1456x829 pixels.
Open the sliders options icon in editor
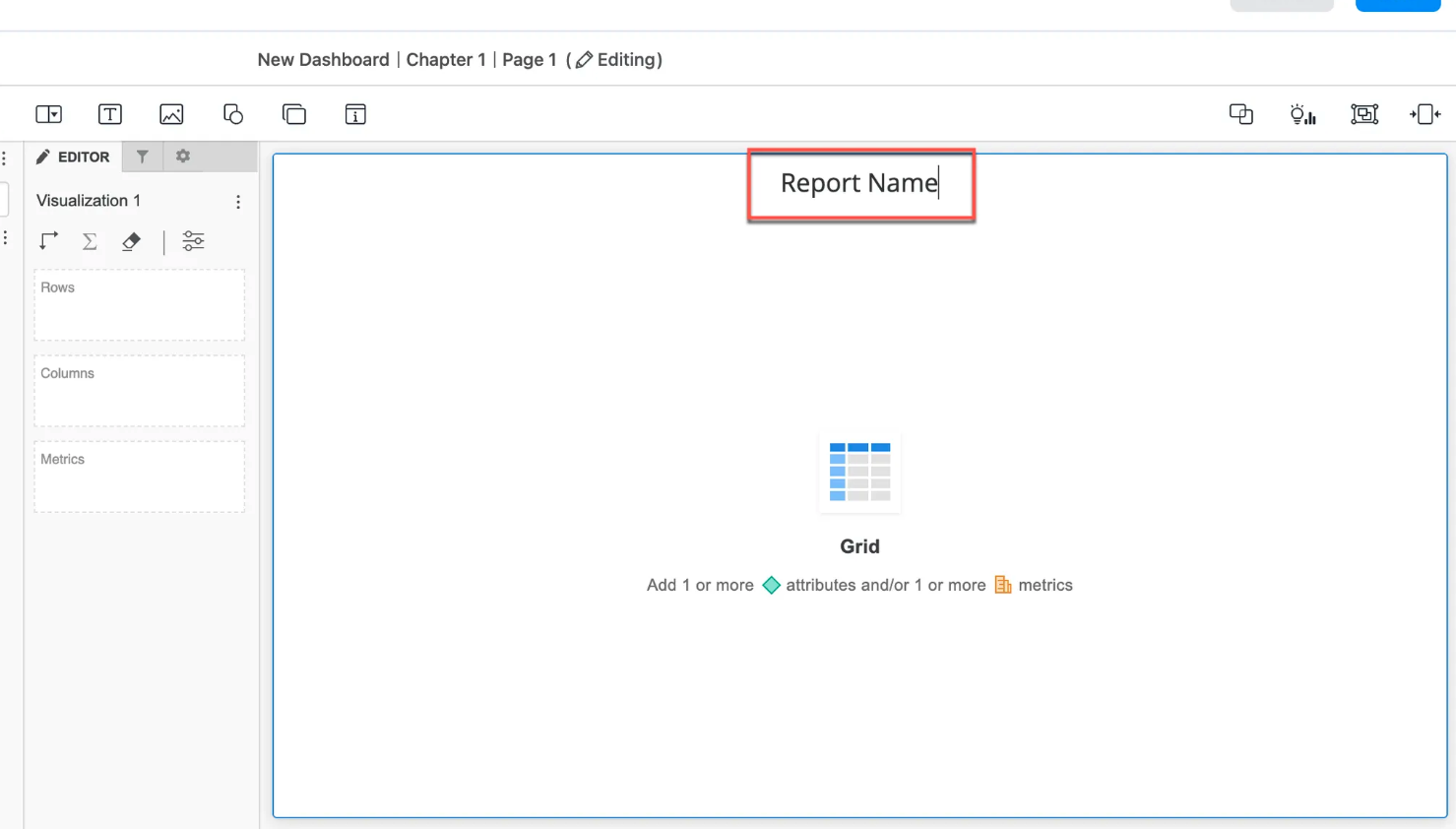pyautogui.click(x=193, y=241)
